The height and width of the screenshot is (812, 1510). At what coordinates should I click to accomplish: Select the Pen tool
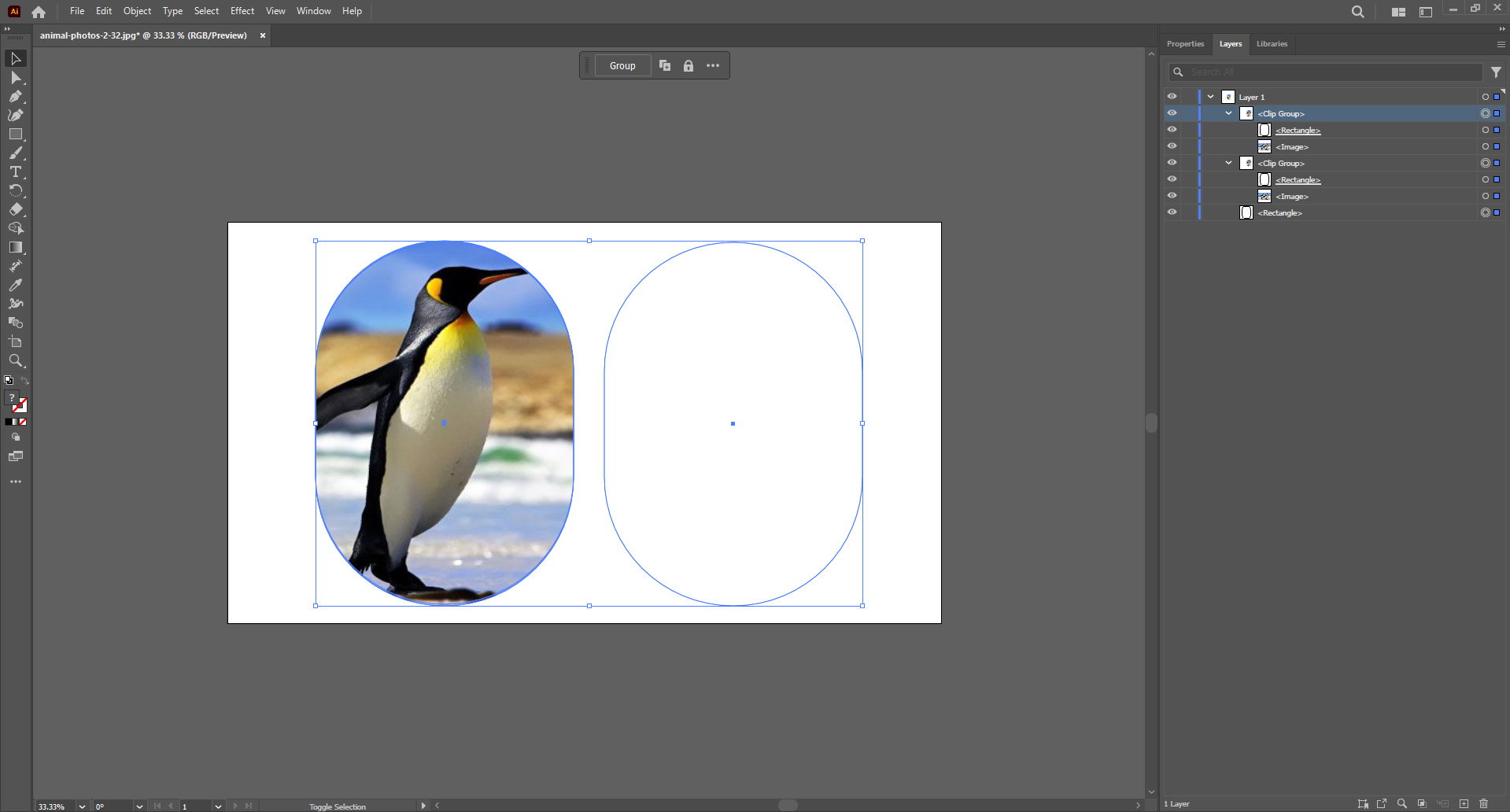pos(15,96)
